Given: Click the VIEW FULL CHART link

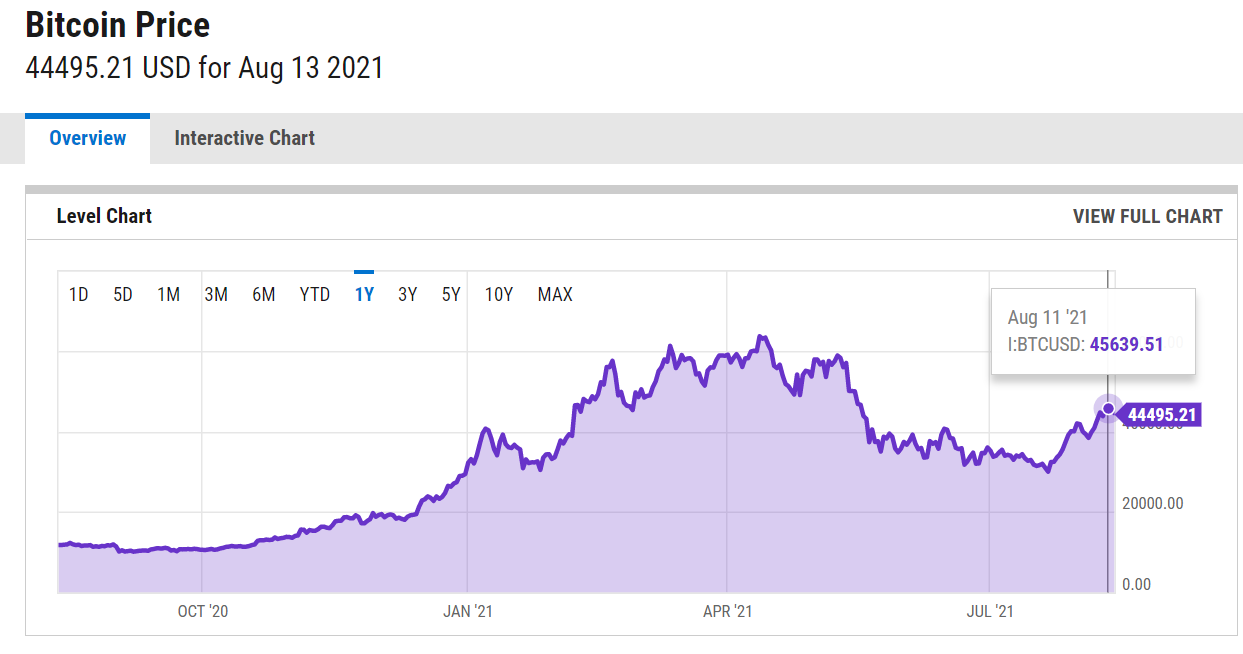Looking at the screenshot, I should pyautogui.click(x=1147, y=216).
